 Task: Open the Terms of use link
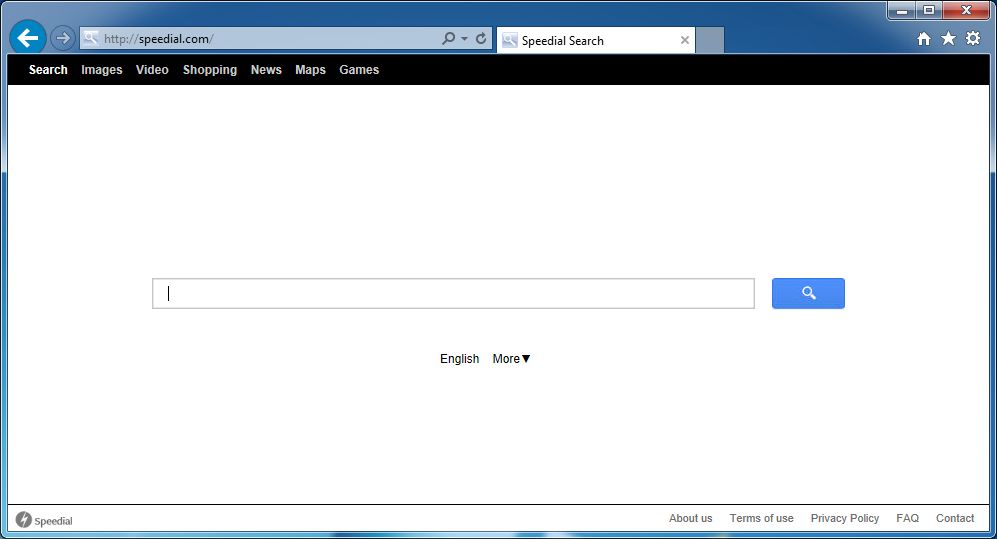click(x=761, y=518)
